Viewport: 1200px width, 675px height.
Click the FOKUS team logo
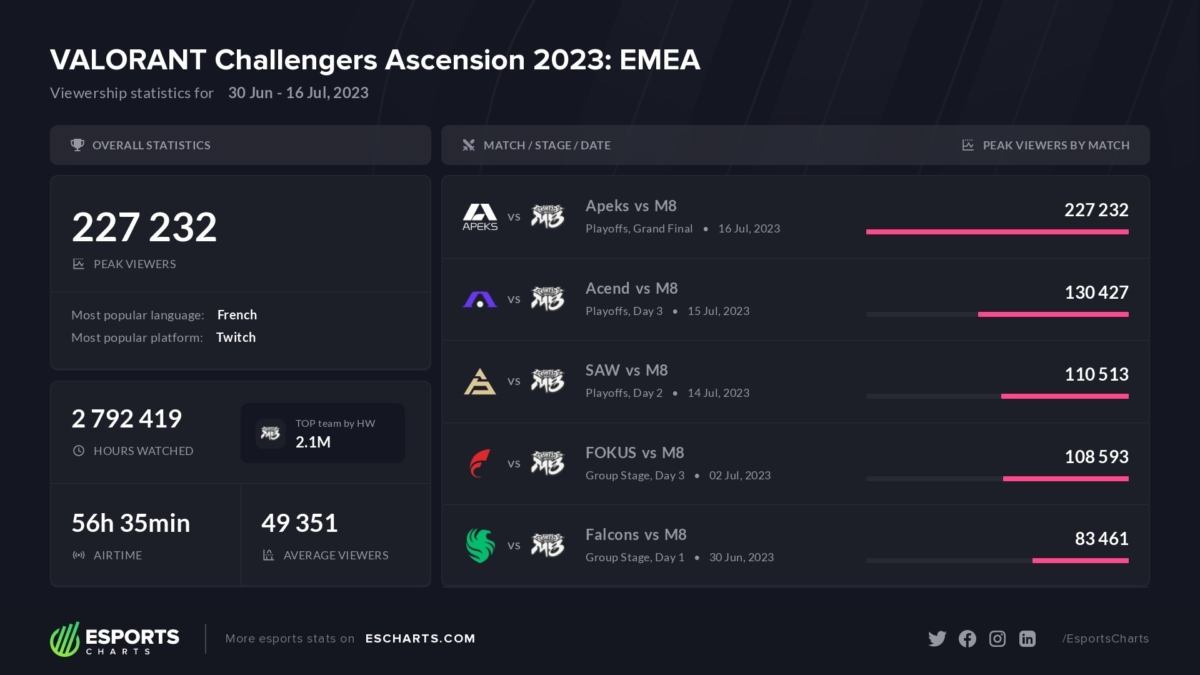coord(480,463)
